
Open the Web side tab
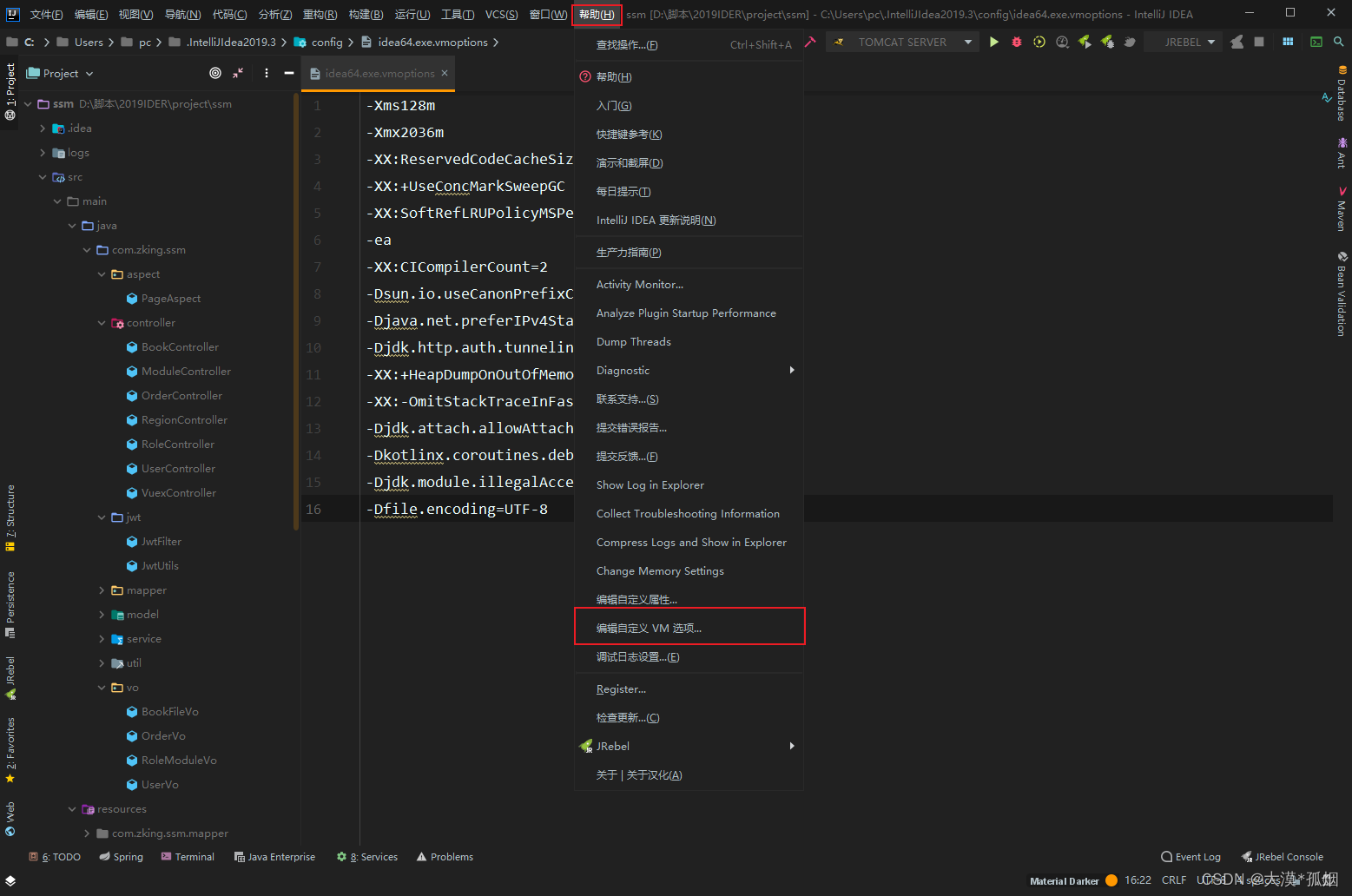point(10,819)
